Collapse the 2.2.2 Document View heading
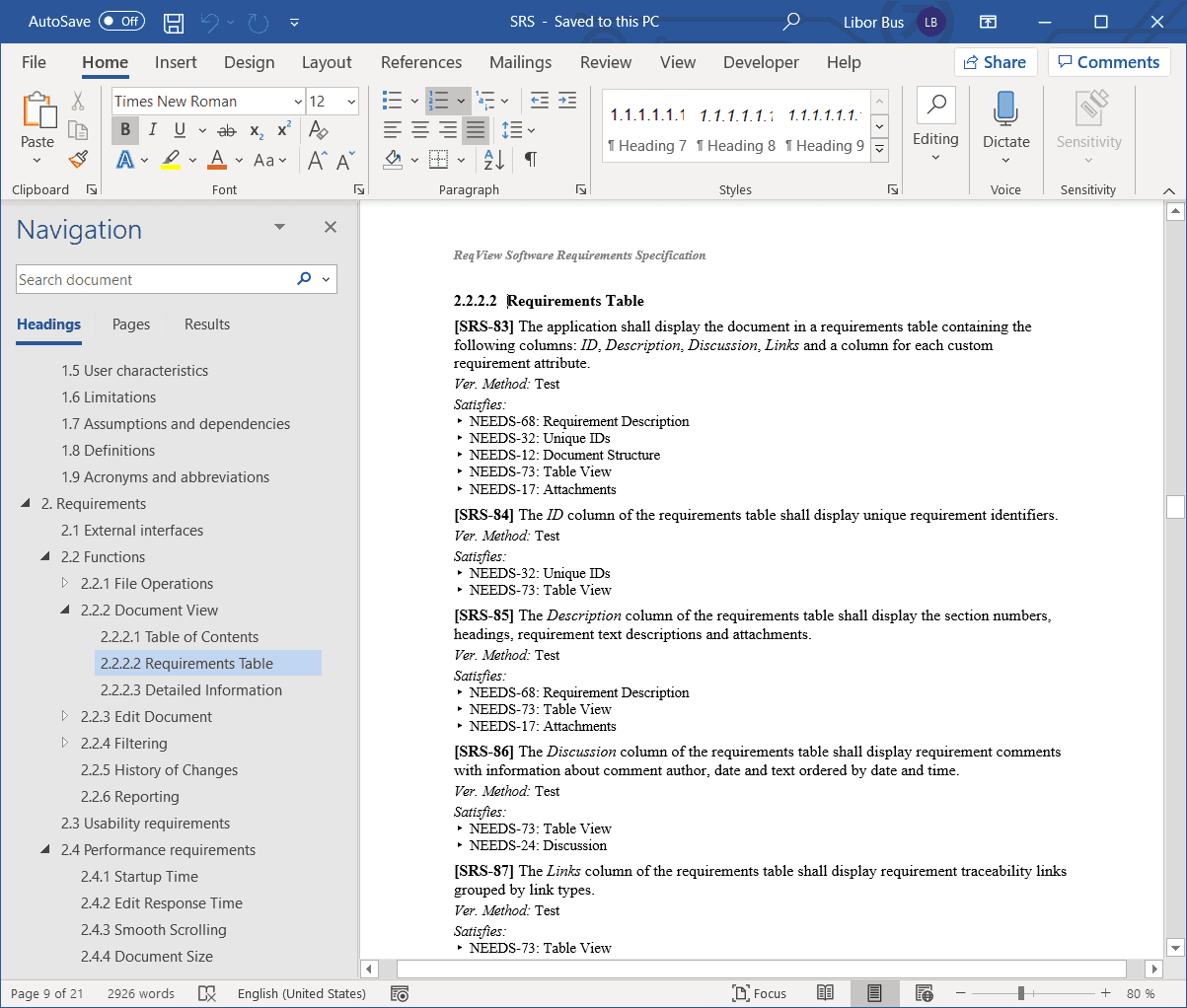The height and width of the screenshot is (1008, 1187). pos(65,610)
